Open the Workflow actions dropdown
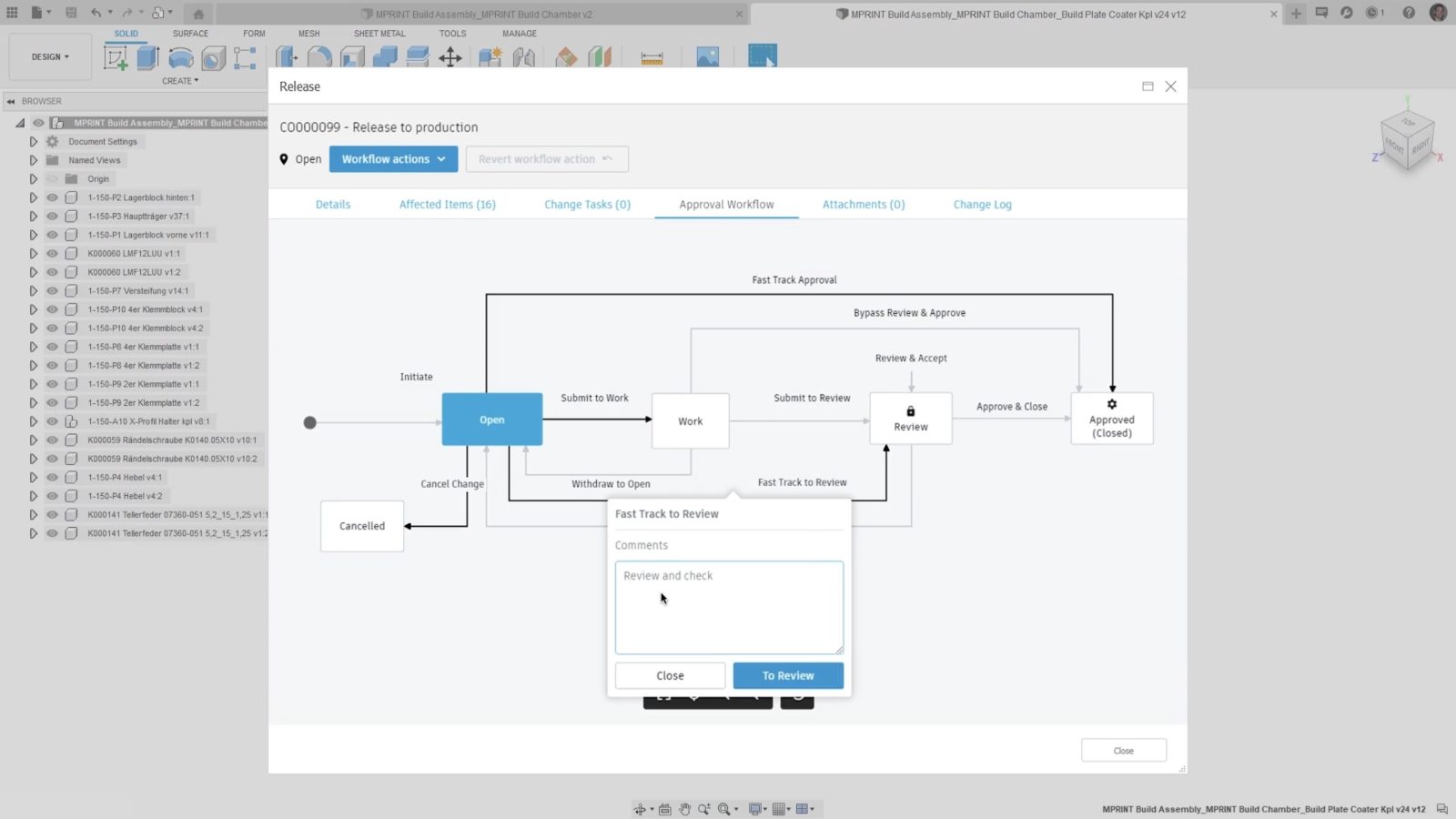 click(393, 158)
